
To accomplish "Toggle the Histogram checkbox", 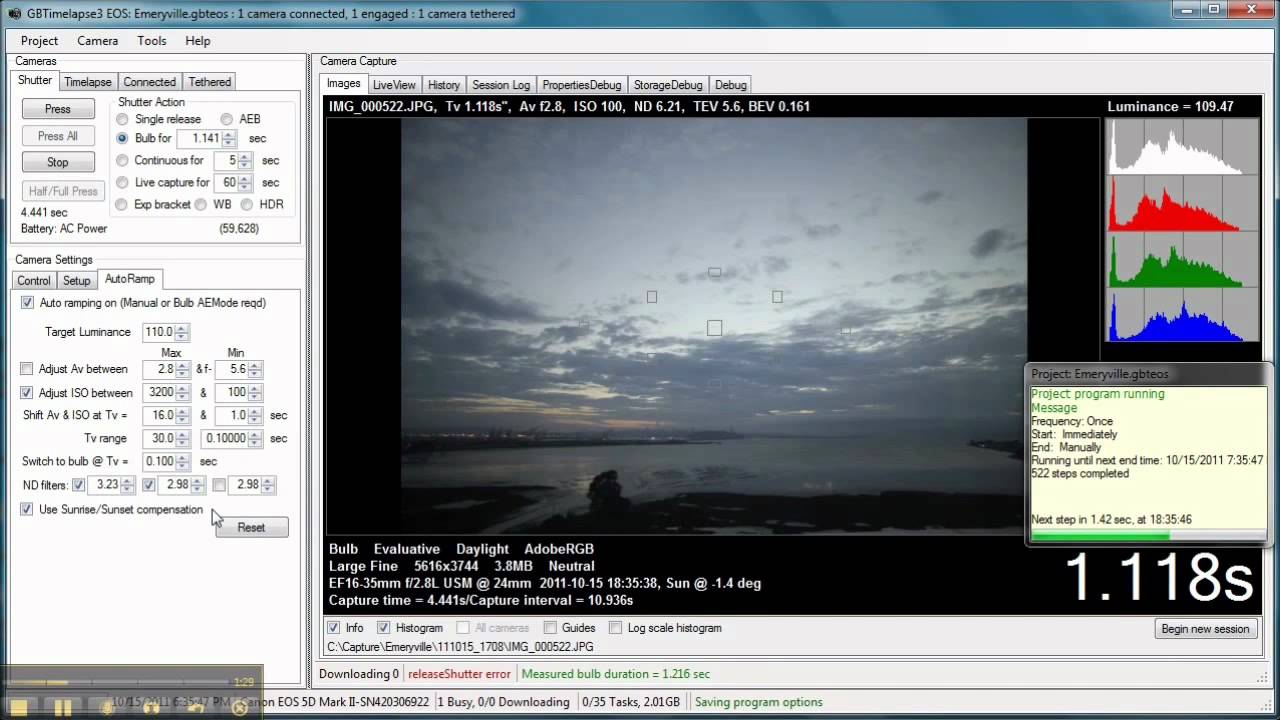I will pyautogui.click(x=383, y=628).
